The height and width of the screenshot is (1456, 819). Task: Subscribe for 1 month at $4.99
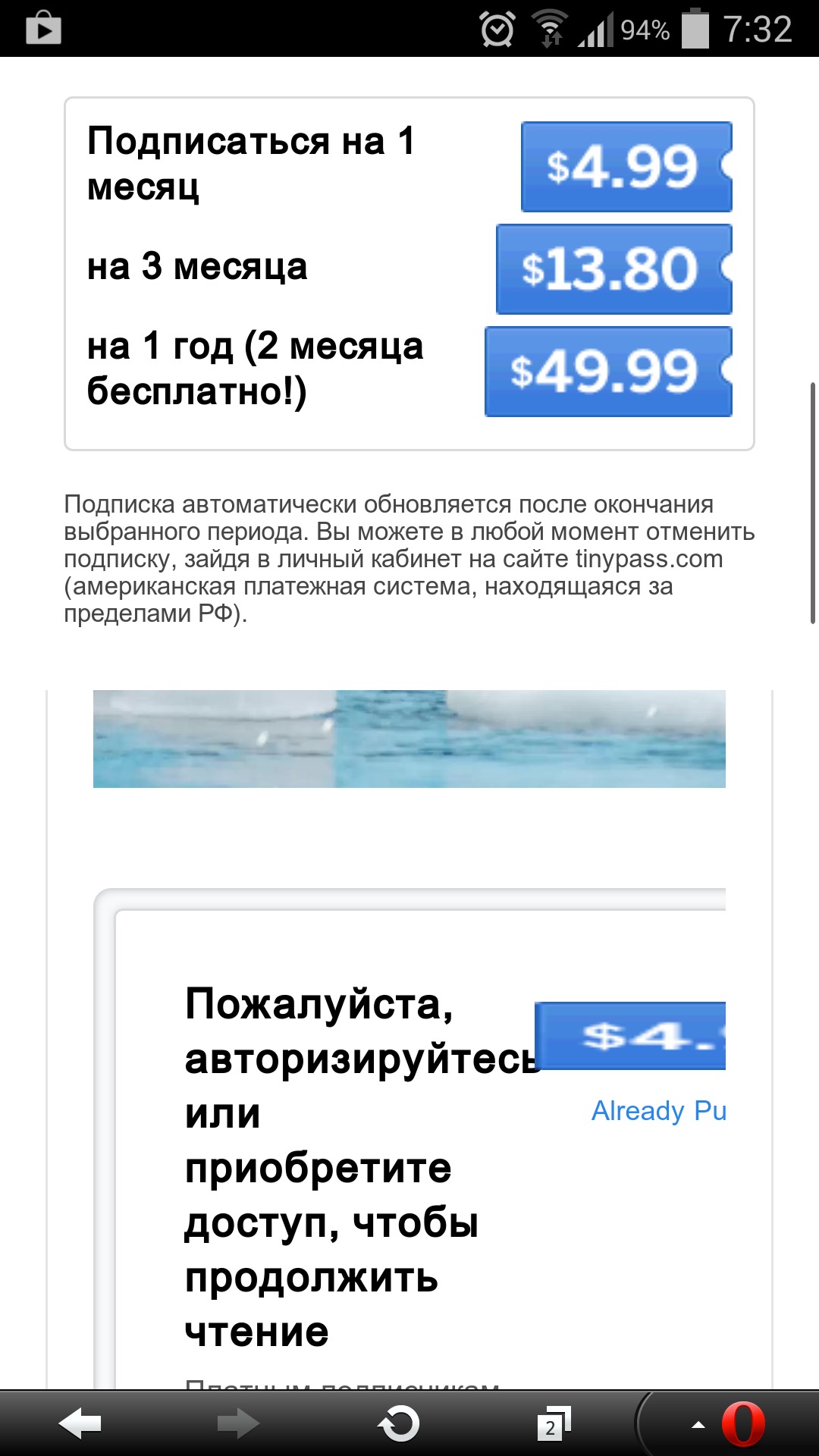[626, 167]
